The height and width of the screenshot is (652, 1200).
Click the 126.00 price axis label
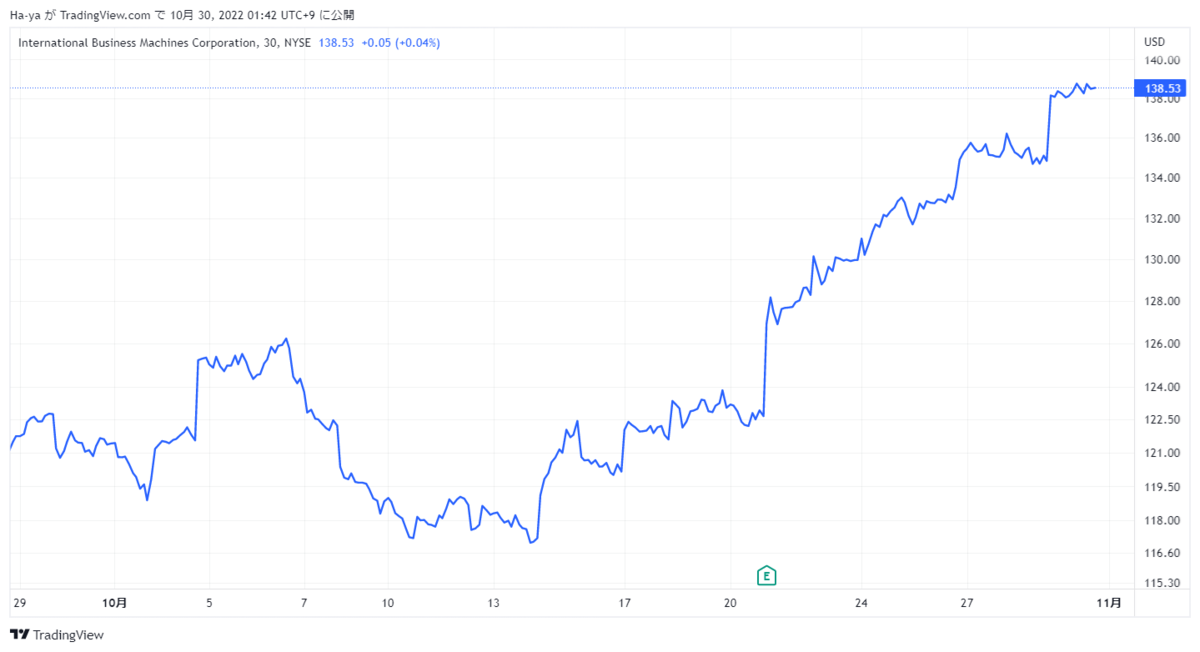1163,344
